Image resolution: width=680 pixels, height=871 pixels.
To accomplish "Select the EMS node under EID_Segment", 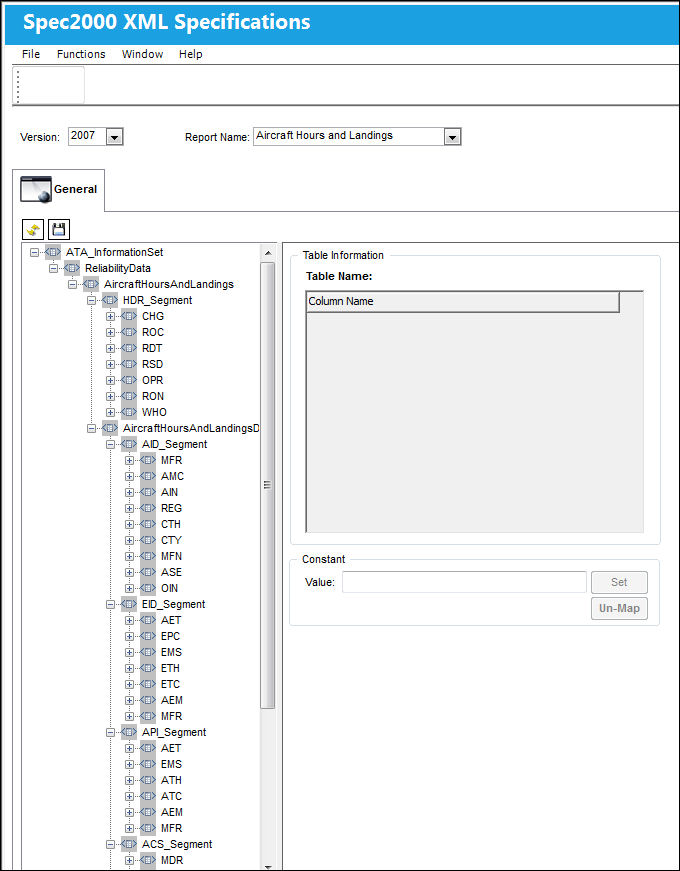I will [171, 652].
